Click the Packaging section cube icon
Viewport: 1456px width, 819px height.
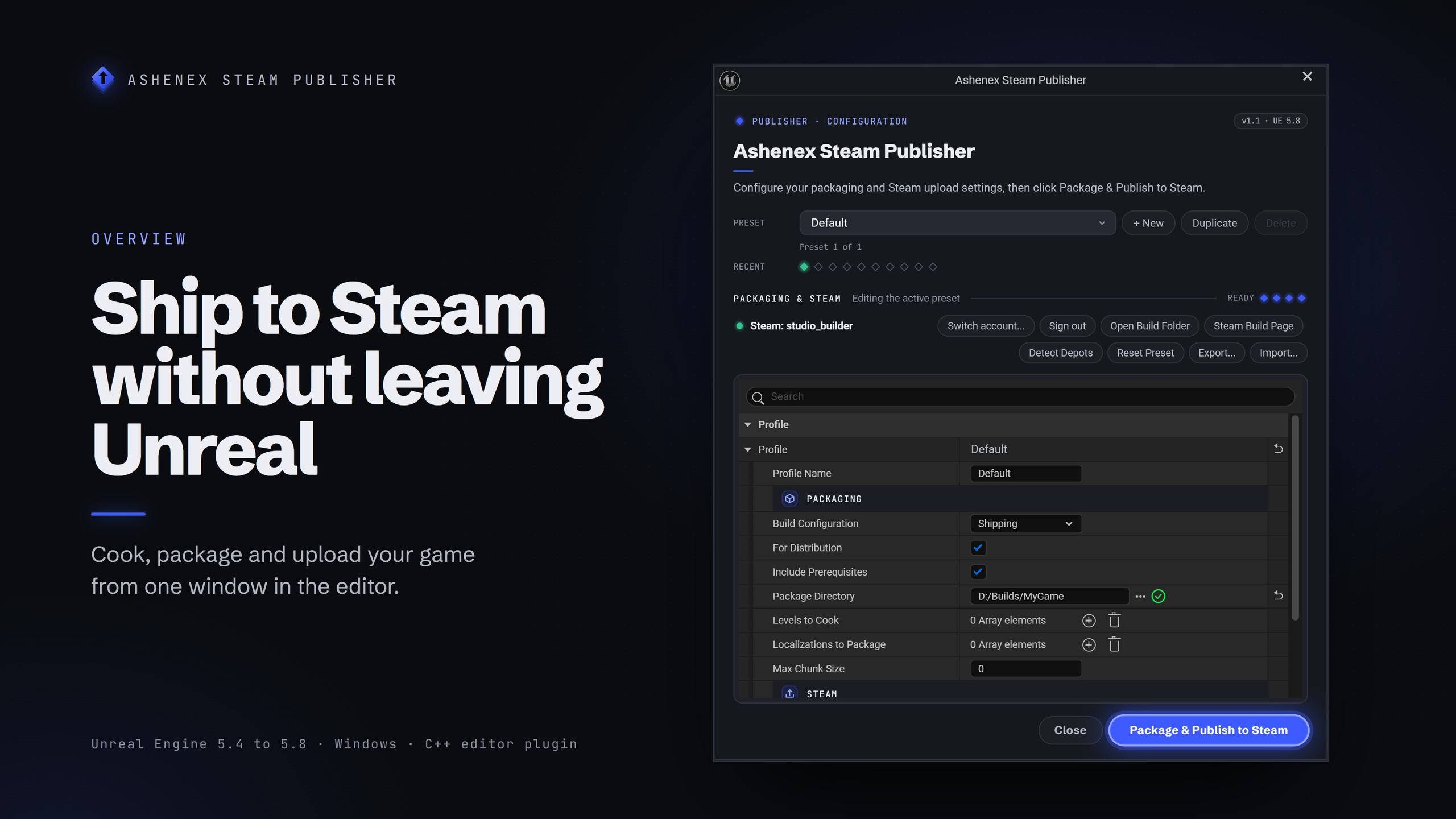pos(789,499)
